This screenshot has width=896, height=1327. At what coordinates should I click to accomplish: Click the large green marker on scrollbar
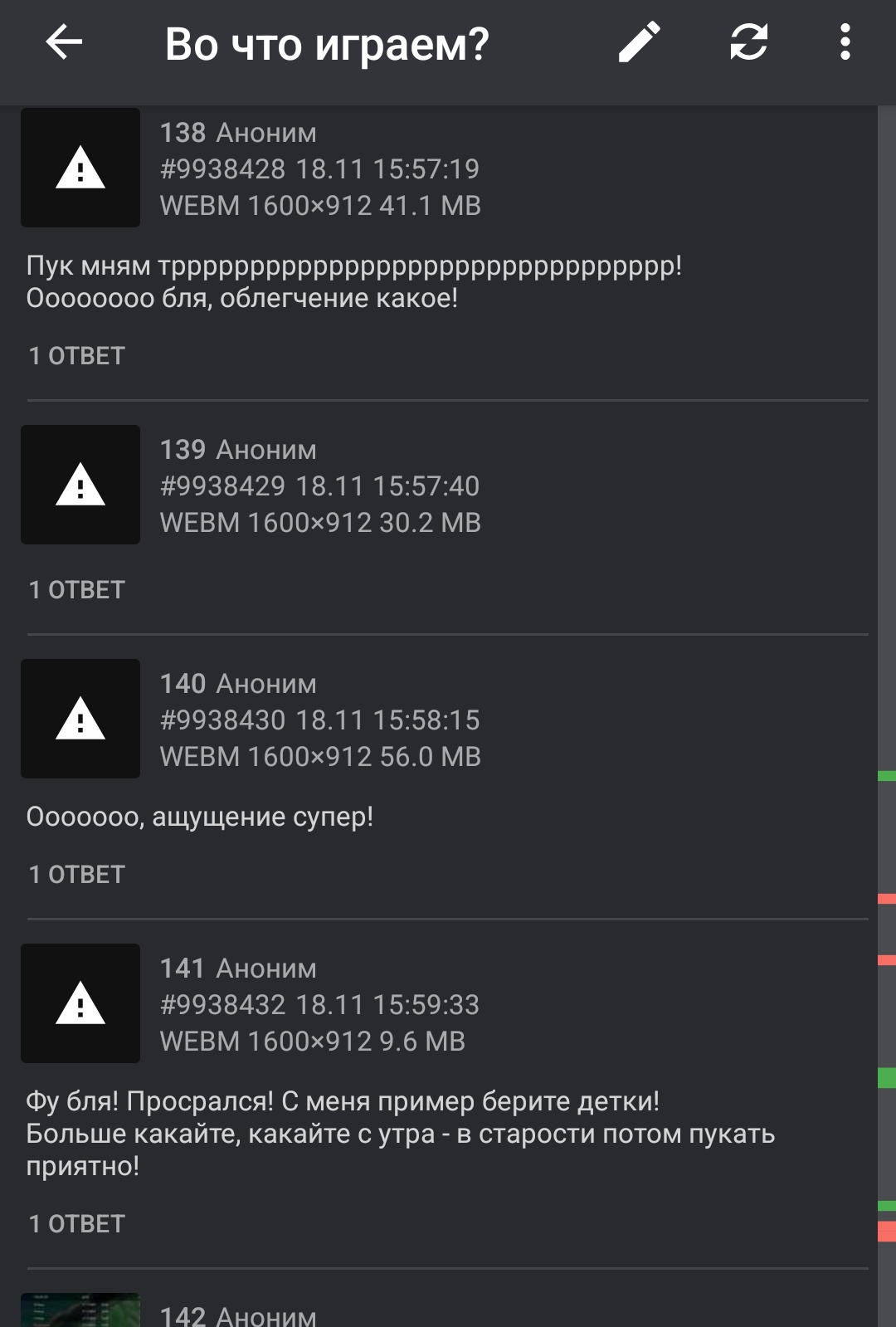coord(887,1078)
